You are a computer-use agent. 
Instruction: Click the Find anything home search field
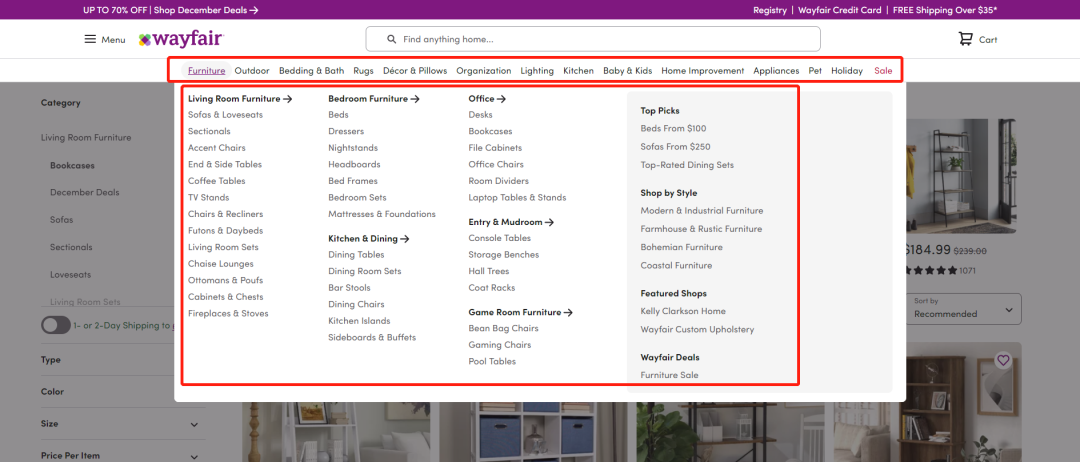(600, 39)
